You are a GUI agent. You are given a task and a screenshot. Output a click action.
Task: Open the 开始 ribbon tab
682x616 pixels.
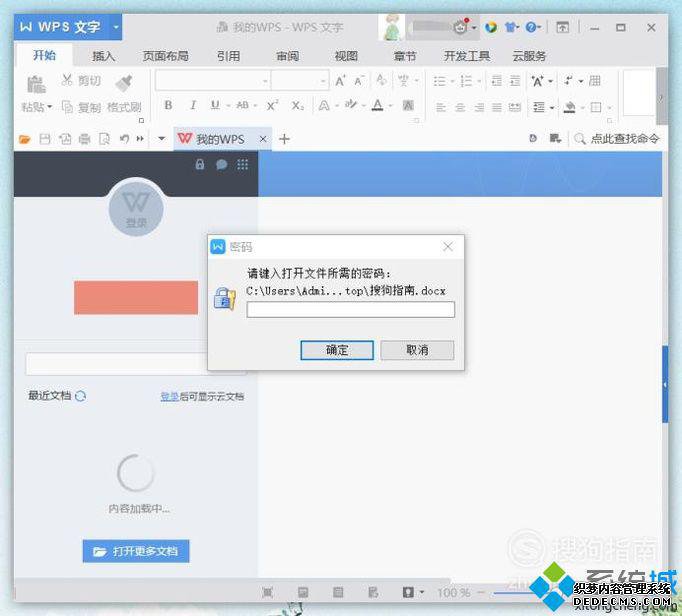click(44, 55)
